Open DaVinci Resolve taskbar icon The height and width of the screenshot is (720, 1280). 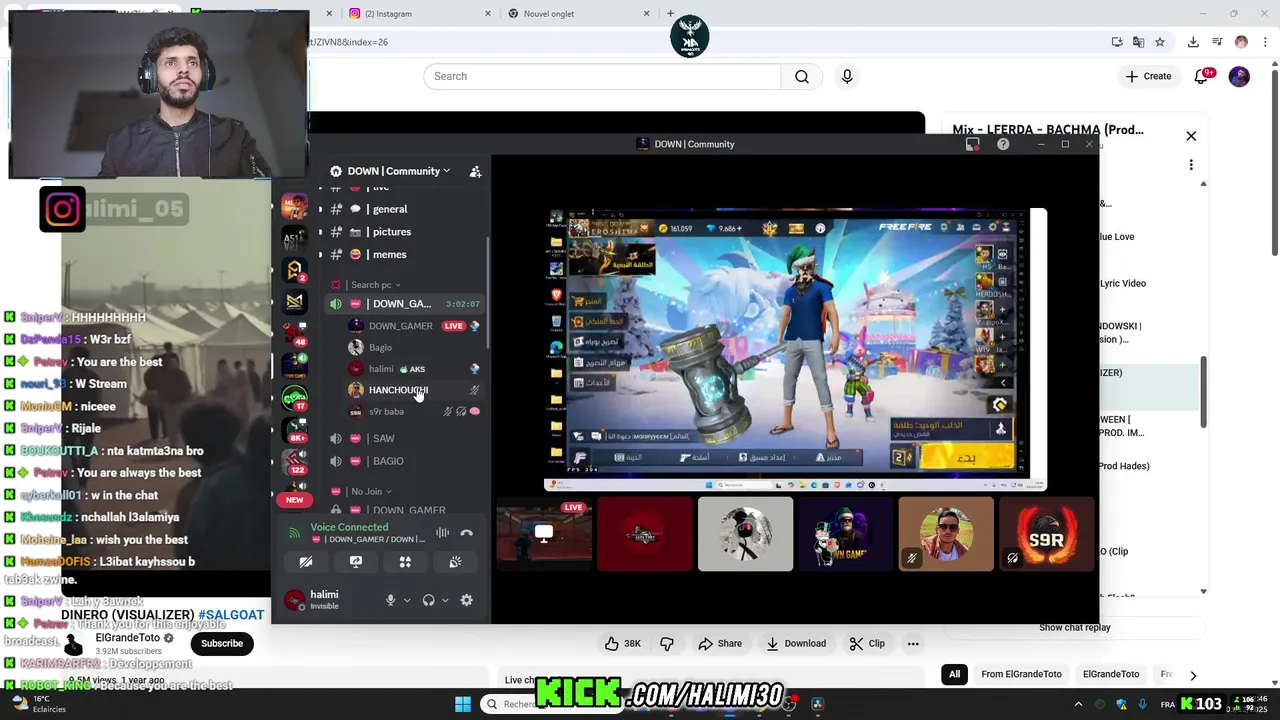817,704
